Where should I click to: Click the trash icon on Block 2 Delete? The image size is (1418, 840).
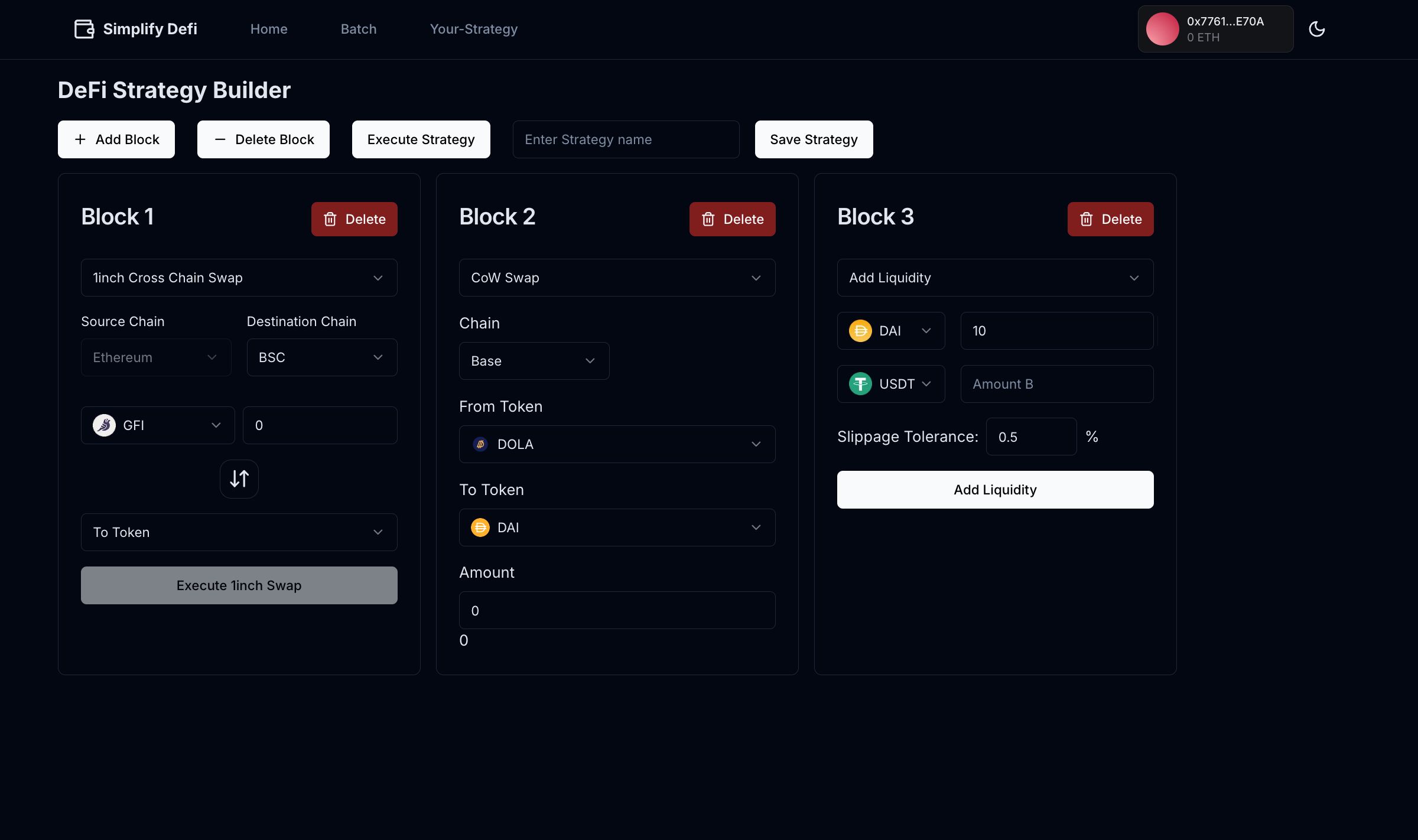708,219
